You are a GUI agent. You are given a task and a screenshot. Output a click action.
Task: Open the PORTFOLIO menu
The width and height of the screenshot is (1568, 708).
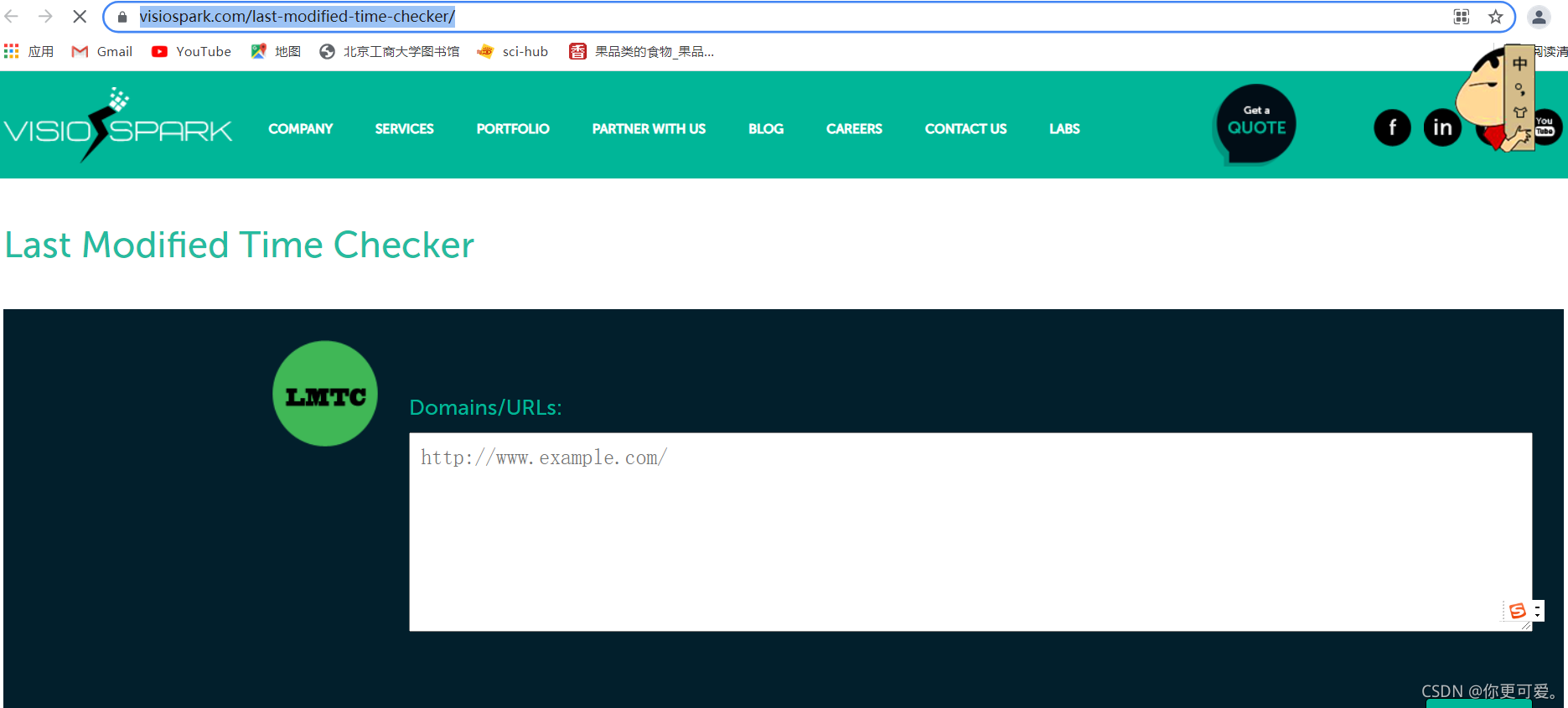(x=513, y=128)
